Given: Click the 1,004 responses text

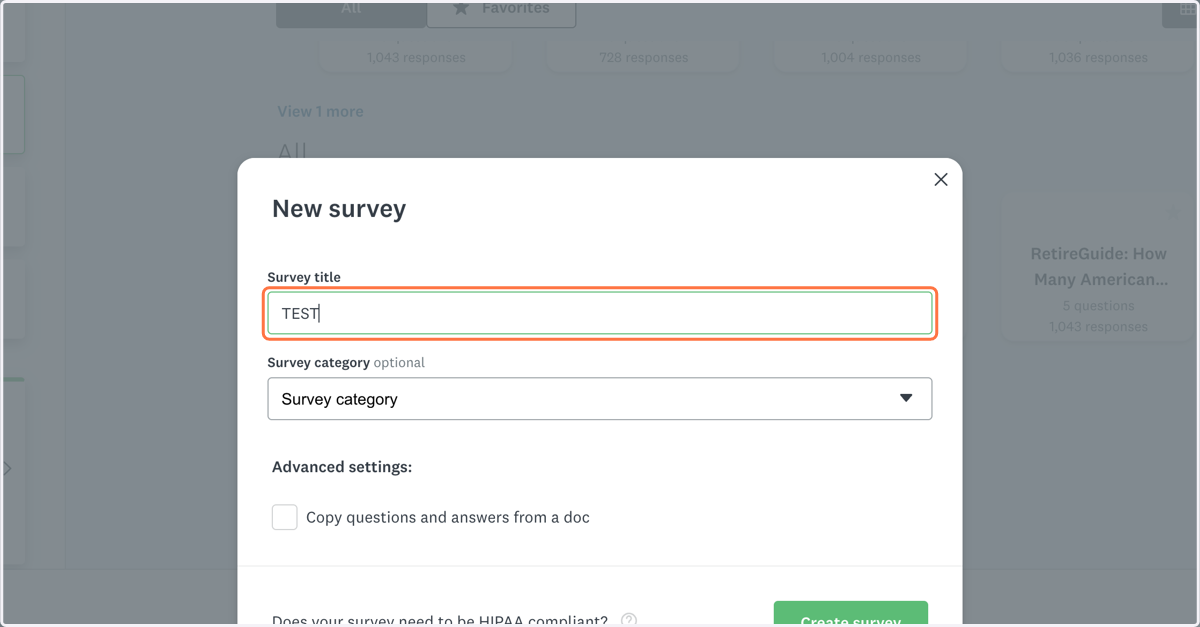Looking at the screenshot, I should click(x=871, y=58).
